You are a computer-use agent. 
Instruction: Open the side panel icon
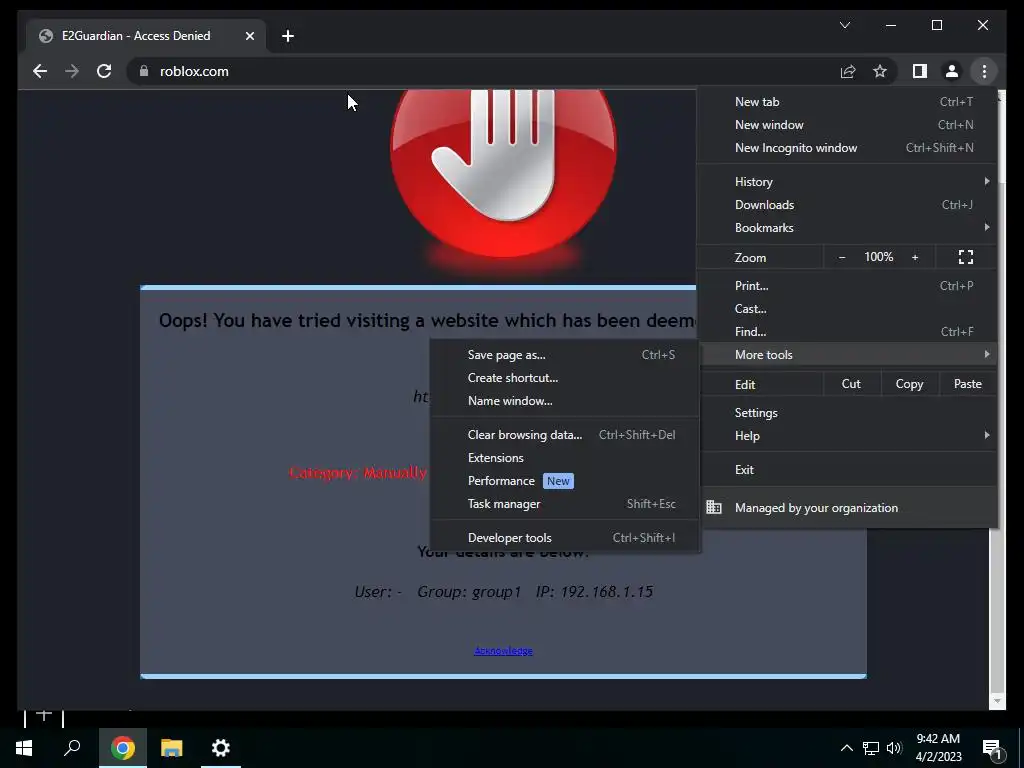(x=920, y=71)
